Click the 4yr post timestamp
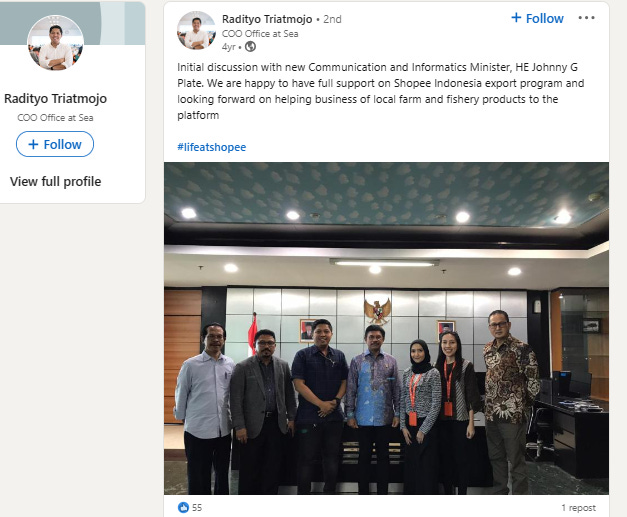The height and width of the screenshot is (517, 627). [229, 47]
